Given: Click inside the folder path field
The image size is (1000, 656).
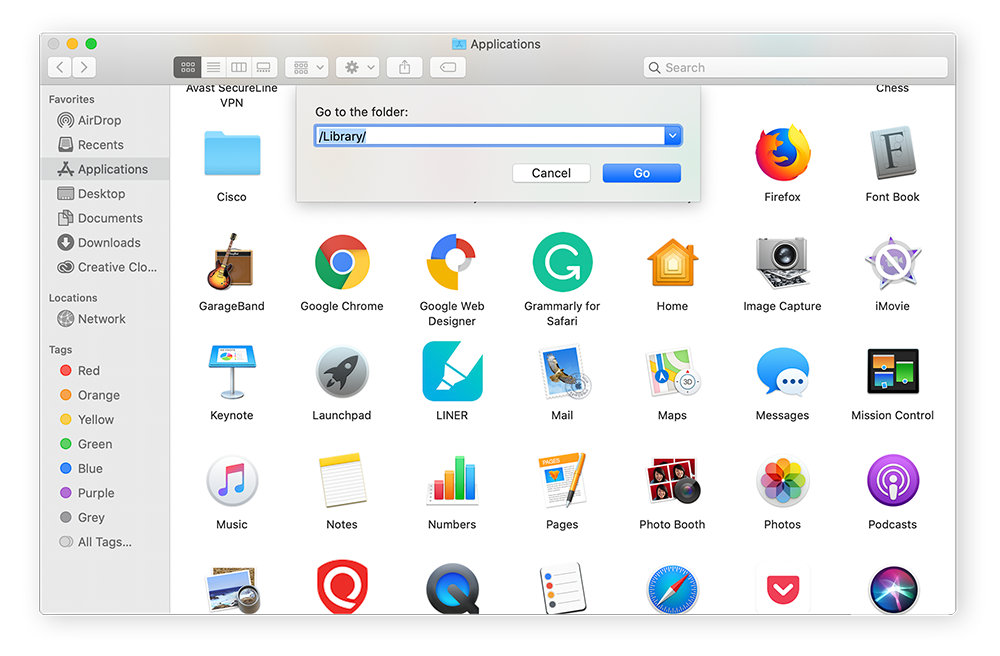Looking at the screenshot, I should pyautogui.click(x=480, y=135).
